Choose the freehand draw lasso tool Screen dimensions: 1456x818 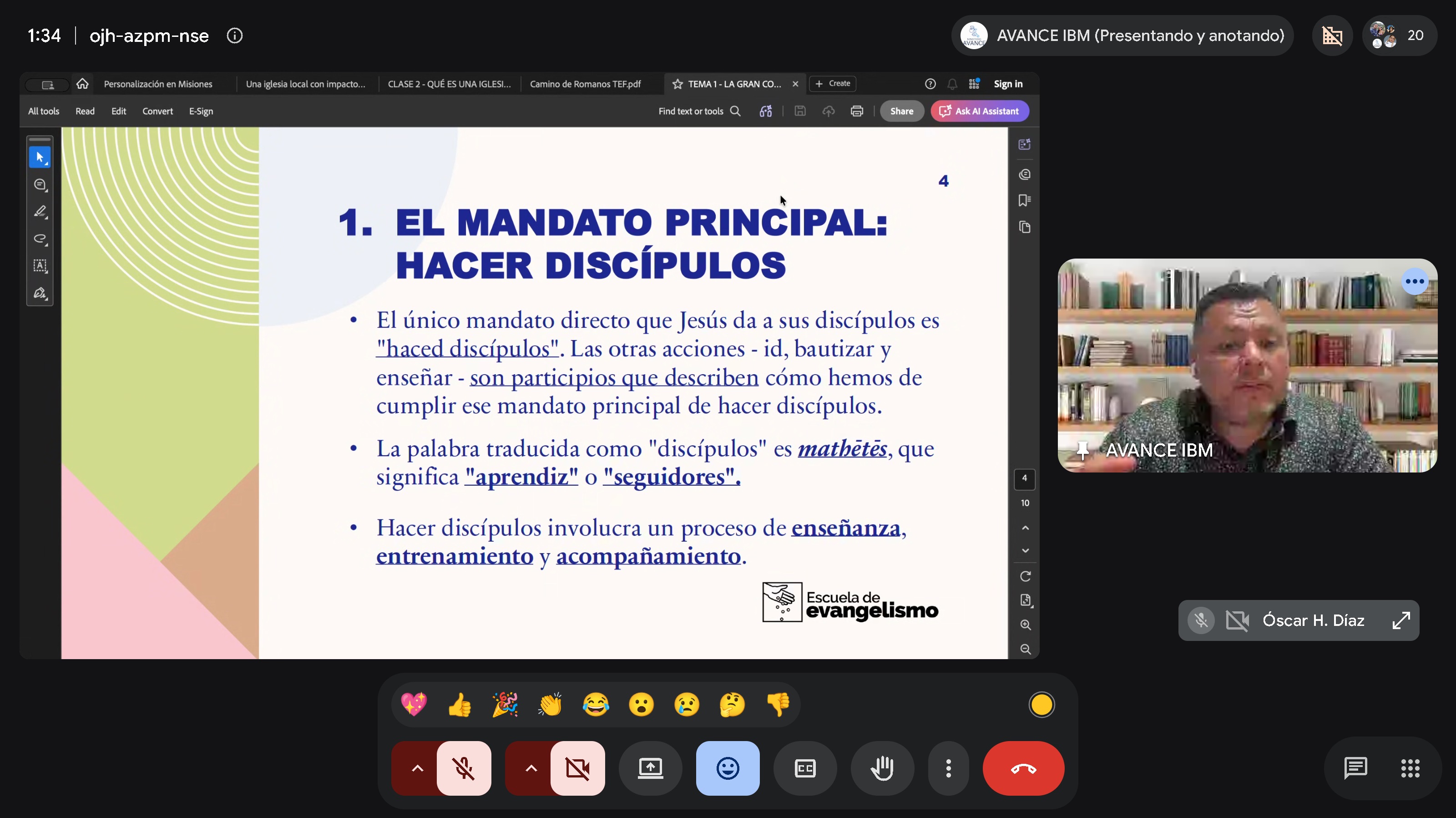click(40, 239)
